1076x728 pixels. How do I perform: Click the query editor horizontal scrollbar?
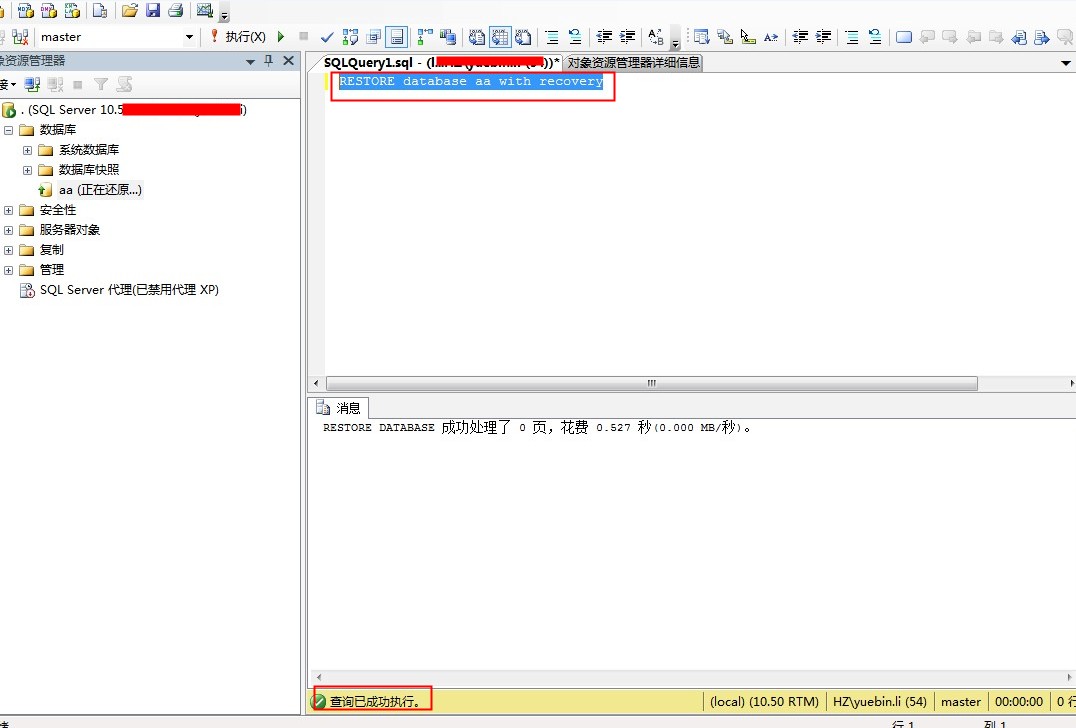[x=651, y=383]
